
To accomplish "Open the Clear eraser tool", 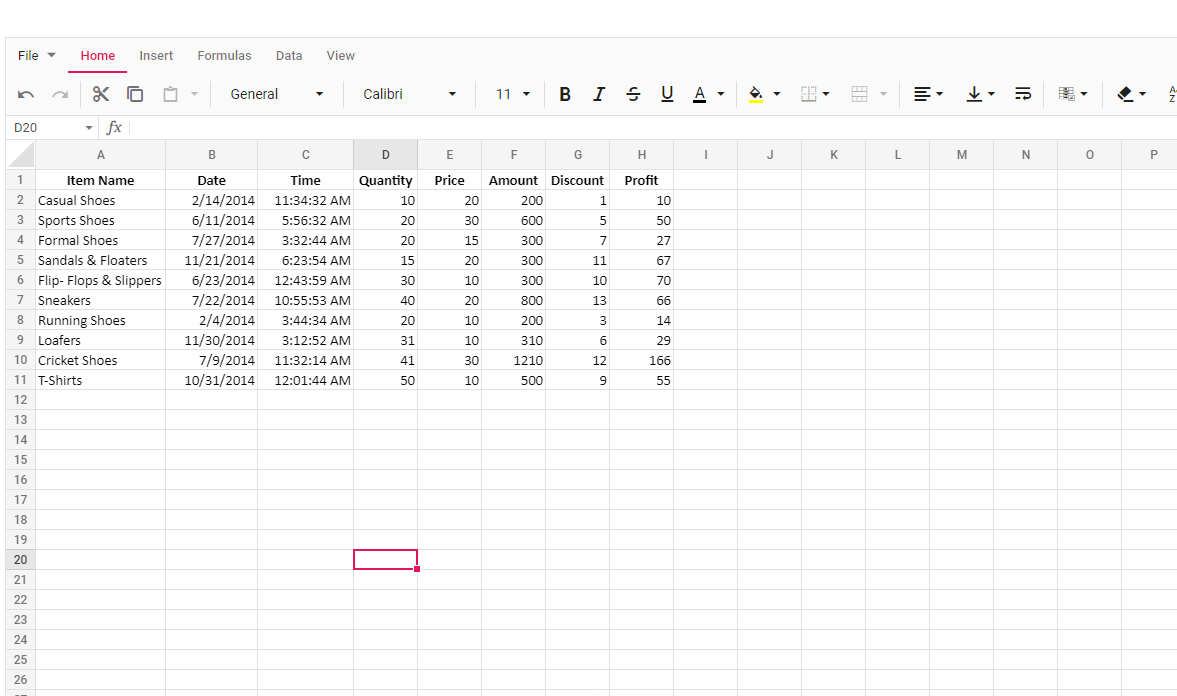I will (x=1131, y=94).
